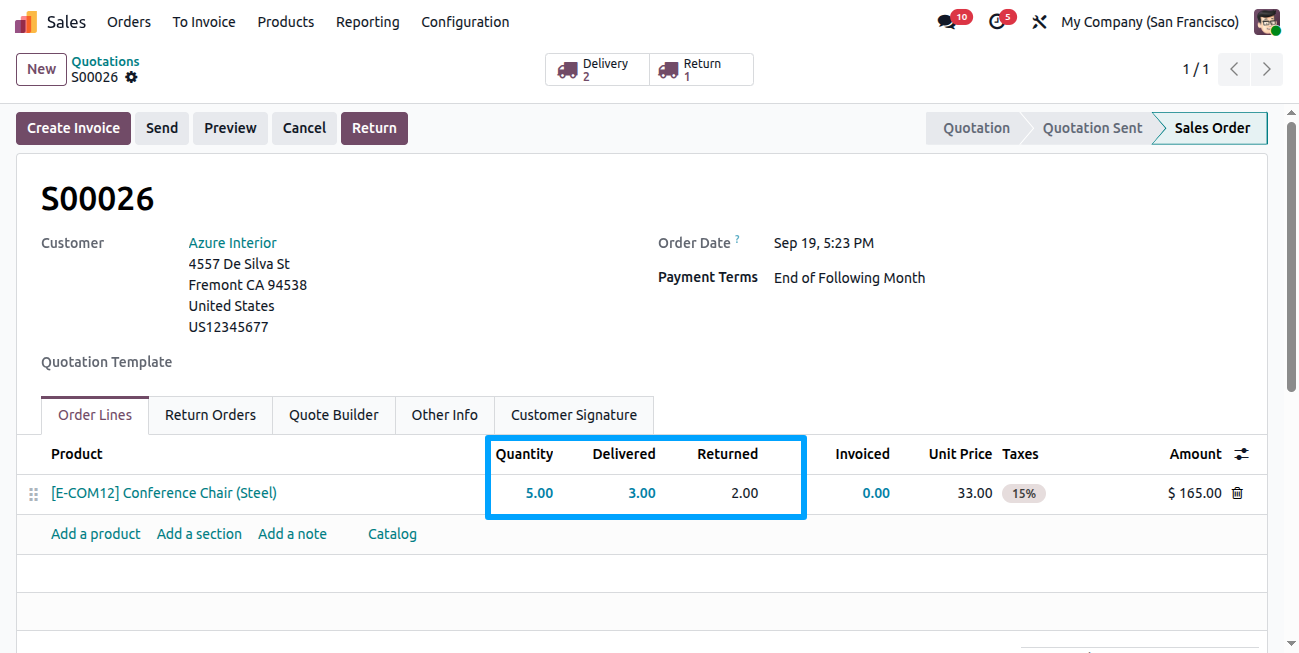Expand the Configuration menu
This screenshot has height=653, width=1299.
(465, 22)
